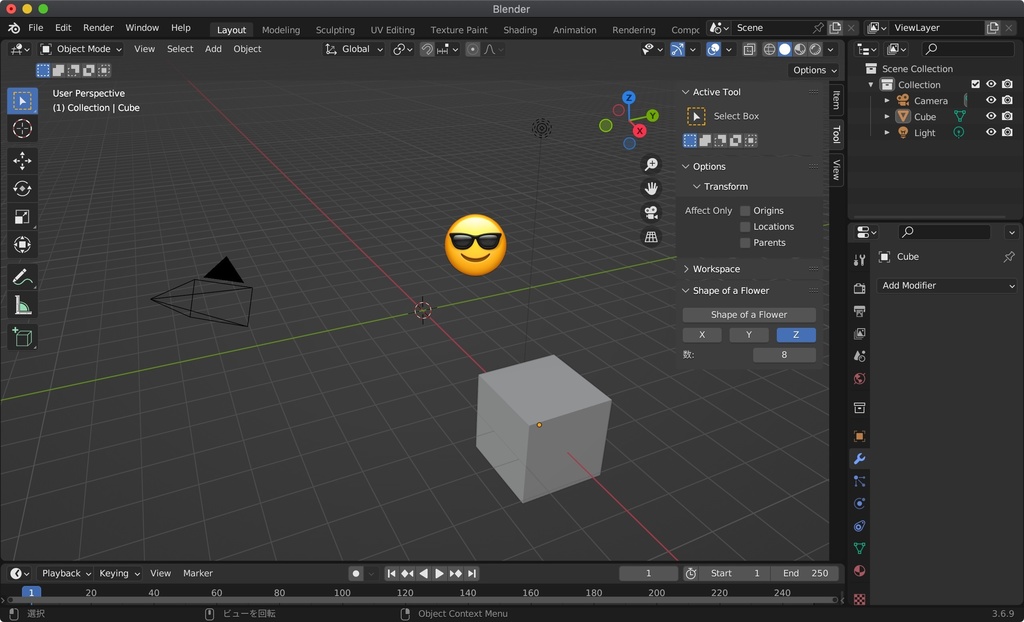Enable the Origins checkbox under Affect Only
Viewport: 1024px width, 622px height.
click(744, 210)
